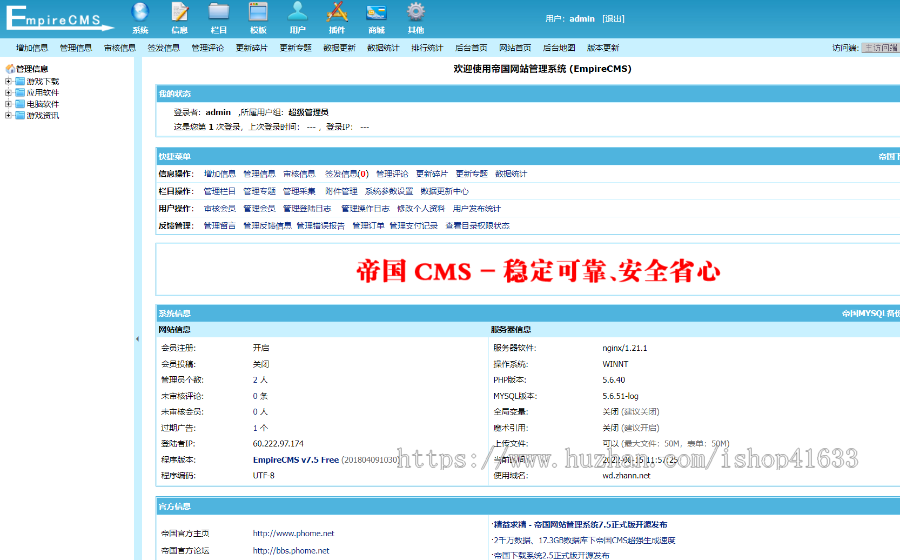
Task: Open 应用软件 category in tree
Action: click(x=43, y=92)
